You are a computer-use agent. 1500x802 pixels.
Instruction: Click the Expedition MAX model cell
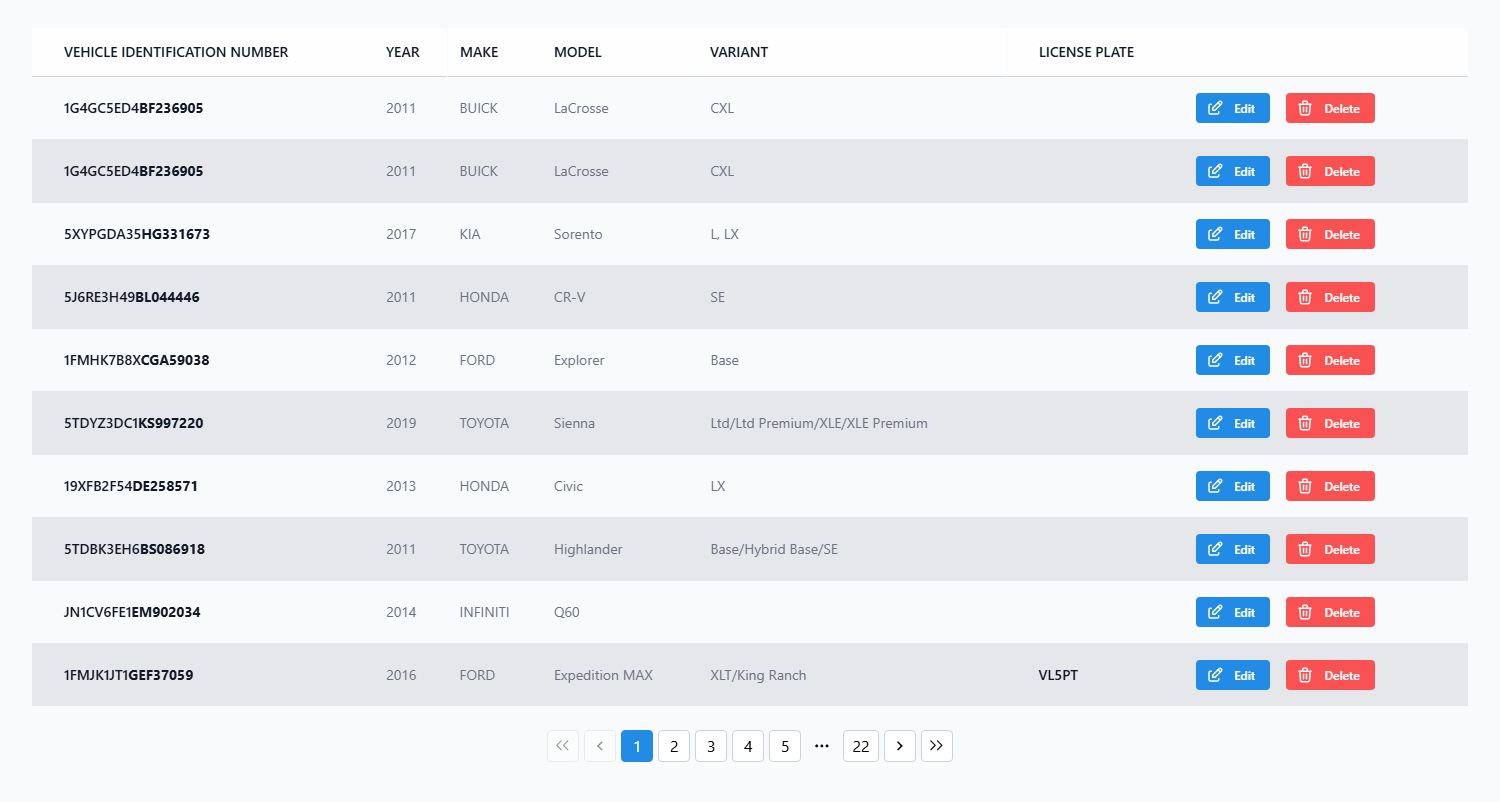pos(603,675)
